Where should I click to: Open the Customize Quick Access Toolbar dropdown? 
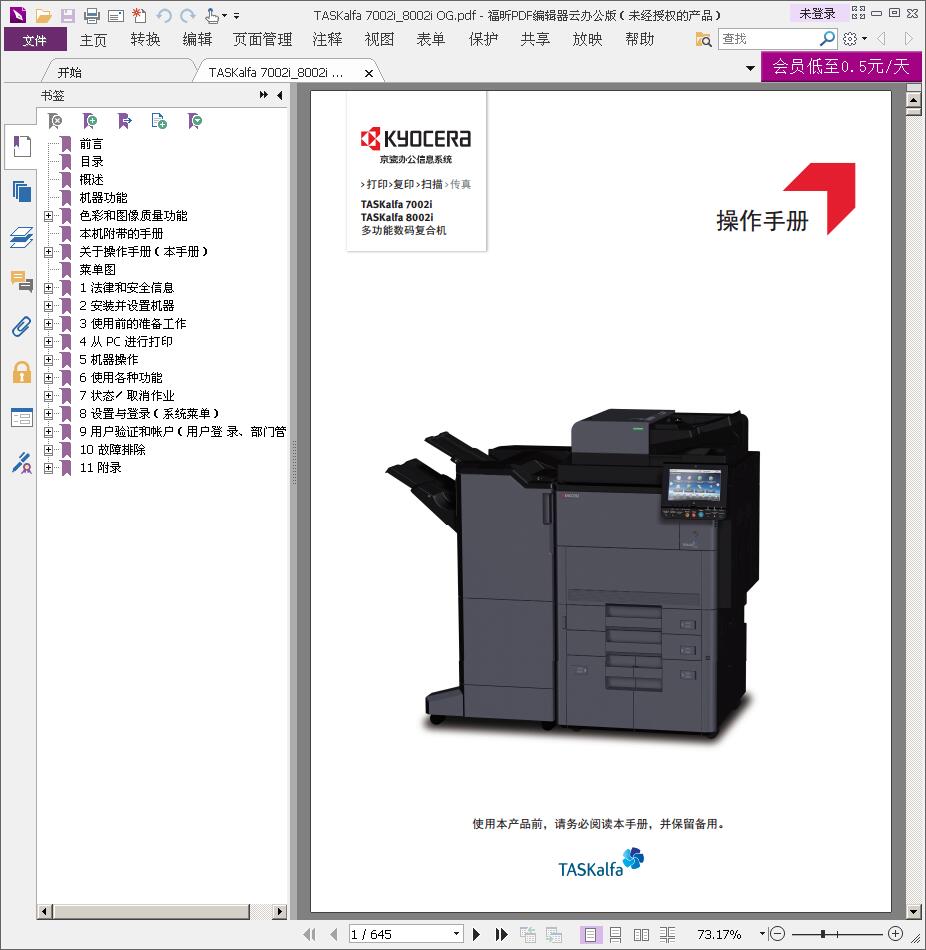[236, 16]
